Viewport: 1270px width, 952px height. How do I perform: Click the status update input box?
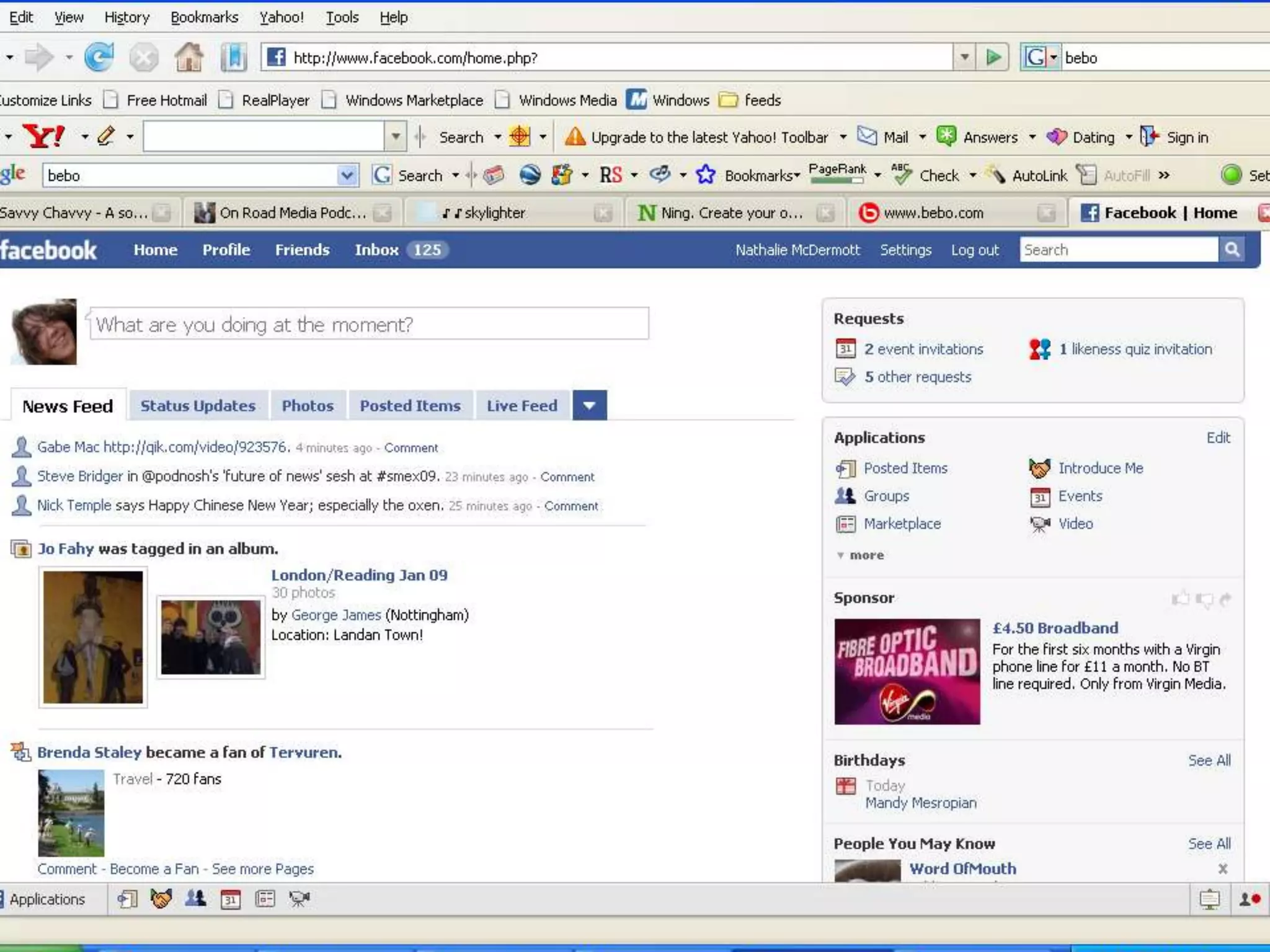[x=370, y=324]
